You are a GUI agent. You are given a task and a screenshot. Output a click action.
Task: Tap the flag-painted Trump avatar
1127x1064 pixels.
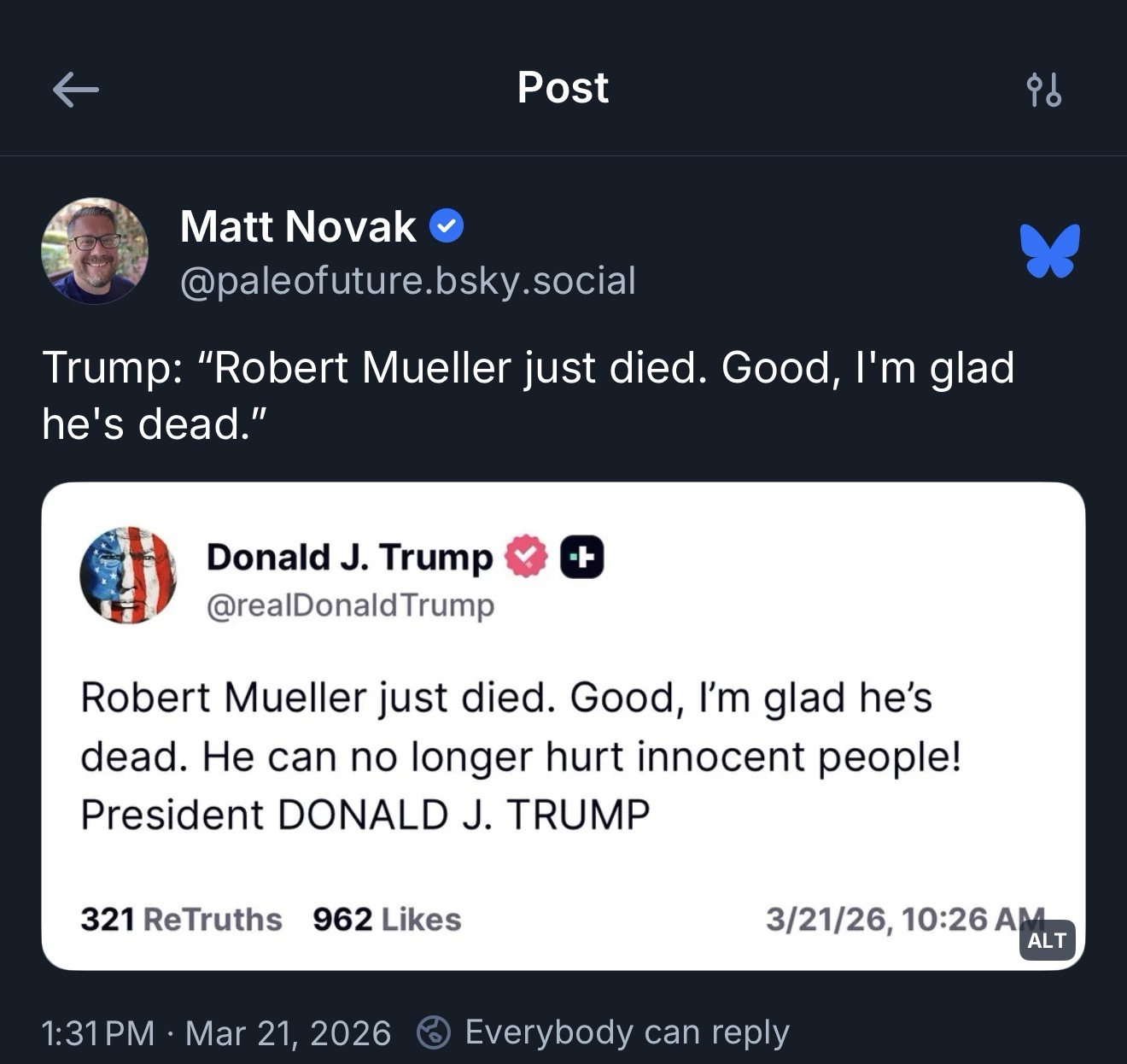[x=128, y=575]
